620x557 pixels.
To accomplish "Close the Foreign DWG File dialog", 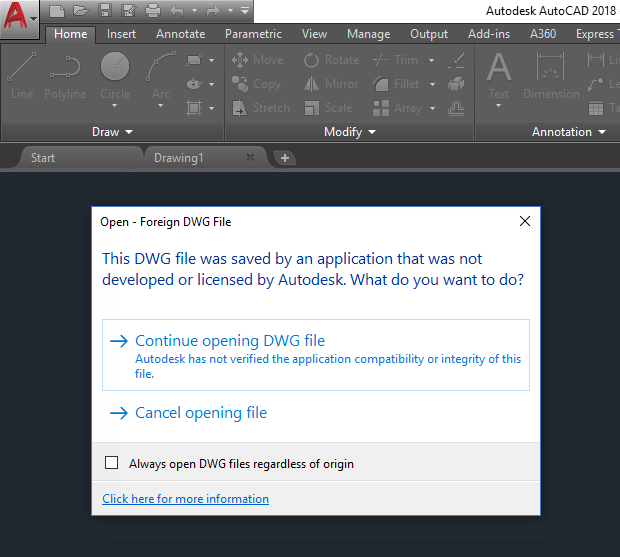I will pos(525,221).
